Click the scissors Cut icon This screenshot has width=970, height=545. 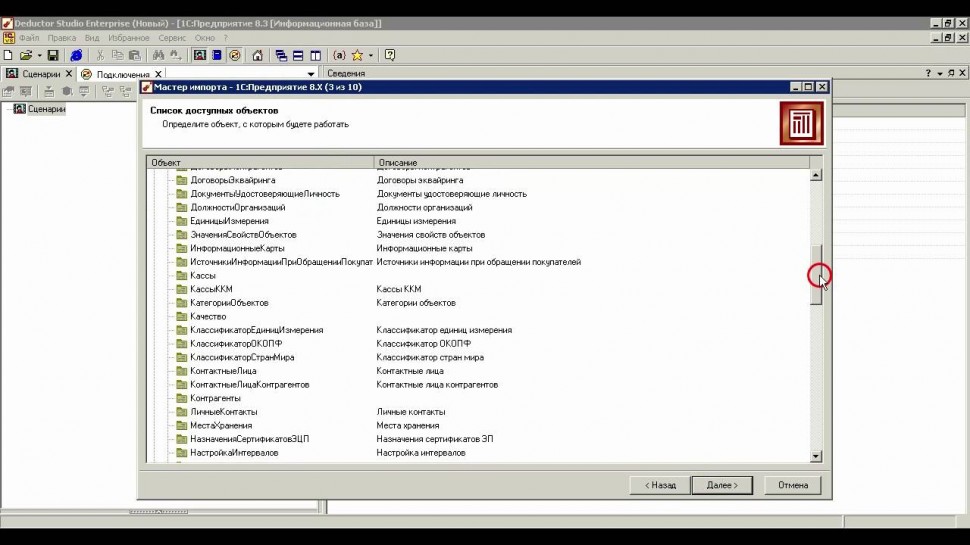[100, 55]
